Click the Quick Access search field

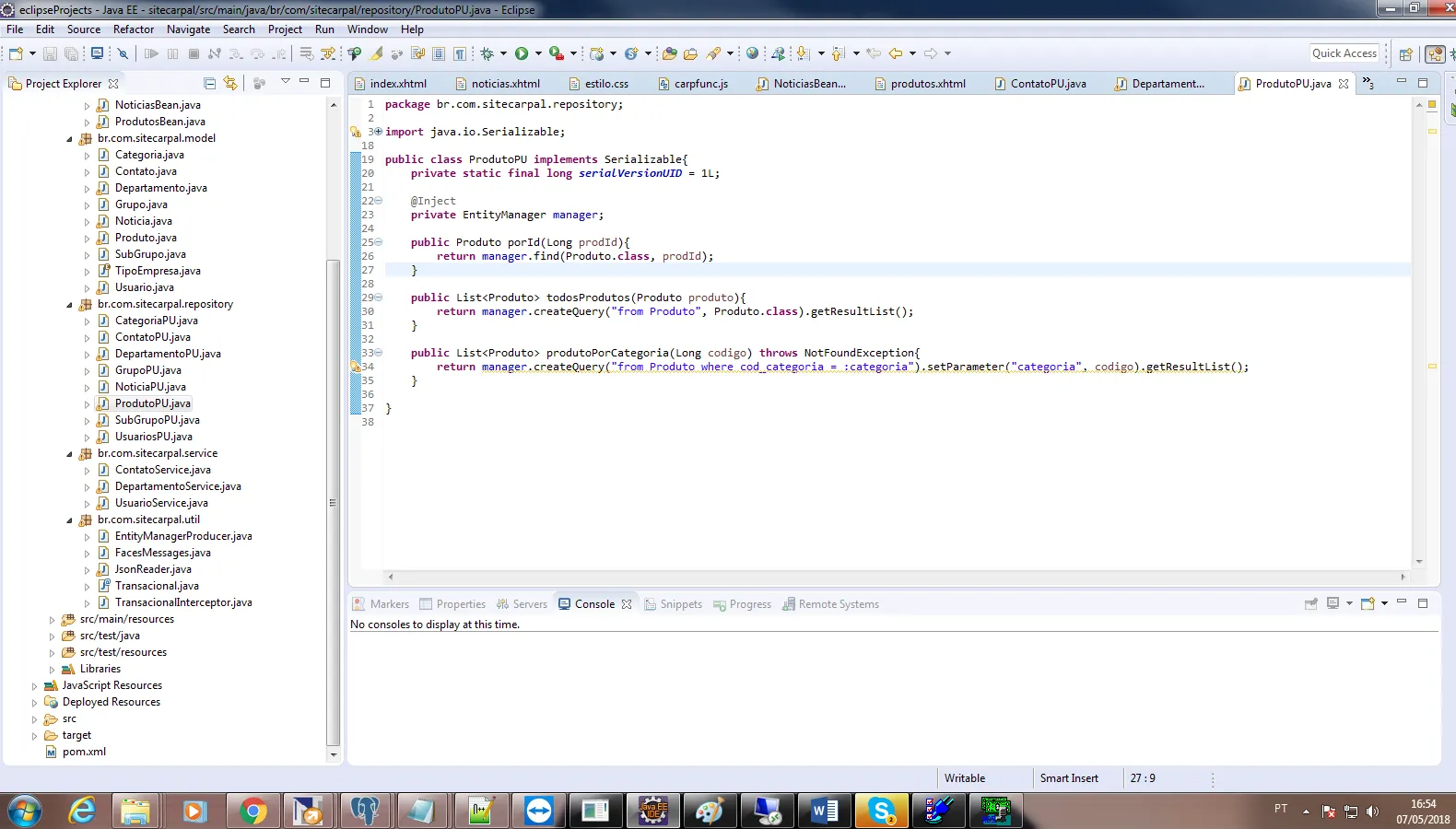(x=1344, y=53)
